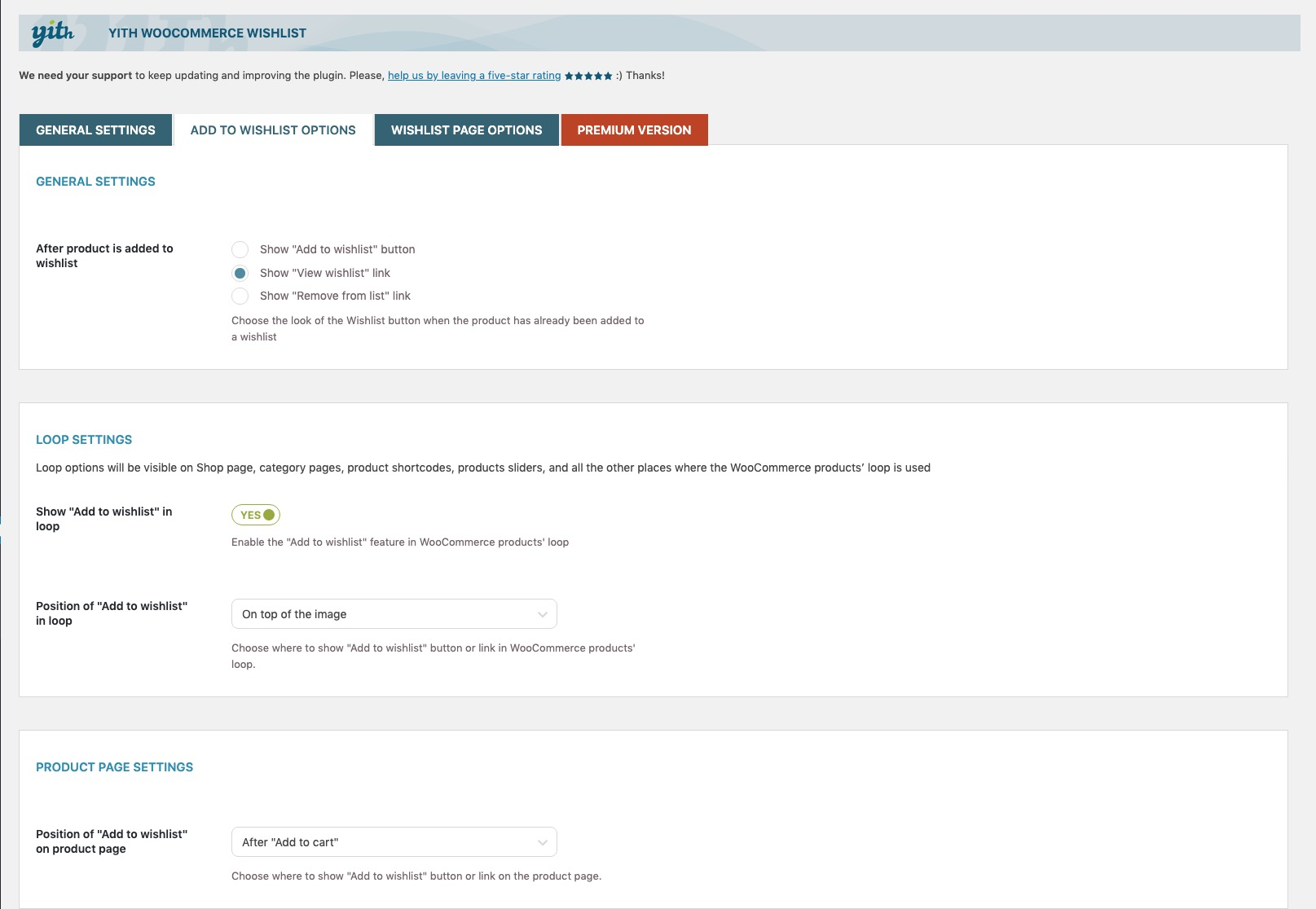Click the Position of "Add to wishlist" in loop label
The width and height of the screenshot is (1316, 909).
[x=112, y=613]
